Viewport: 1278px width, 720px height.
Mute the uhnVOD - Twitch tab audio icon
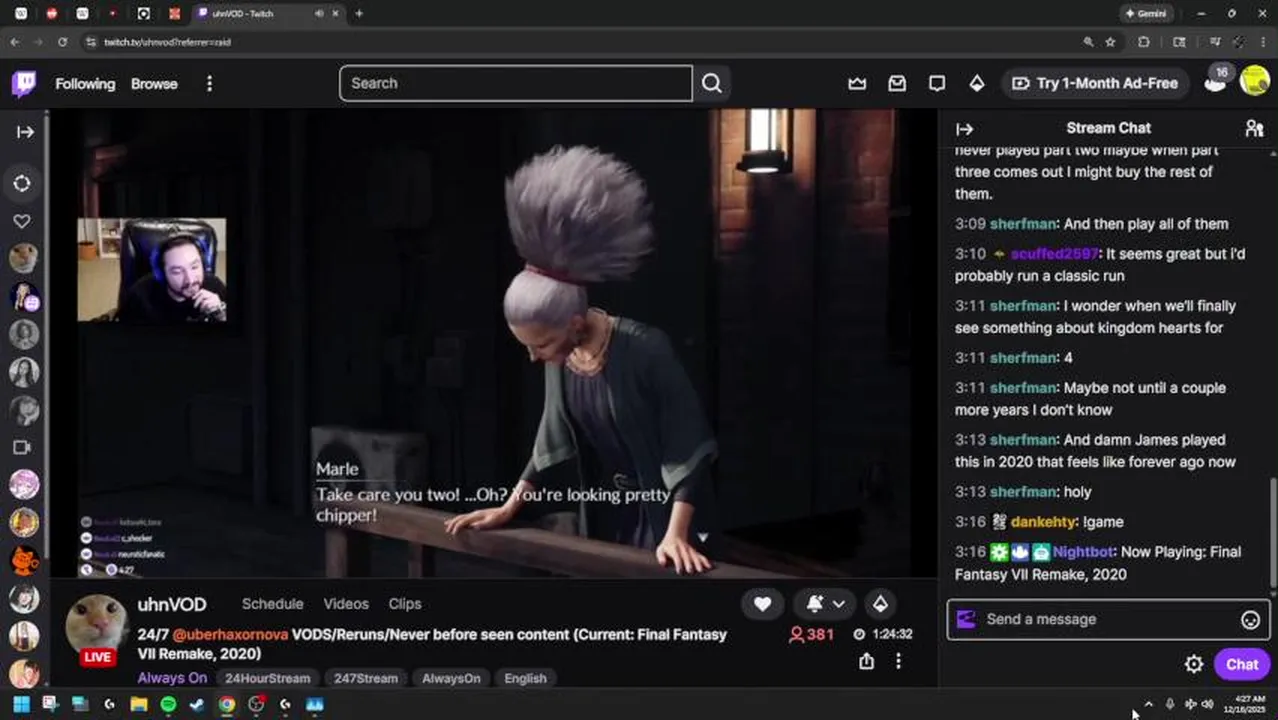pyautogui.click(x=319, y=14)
